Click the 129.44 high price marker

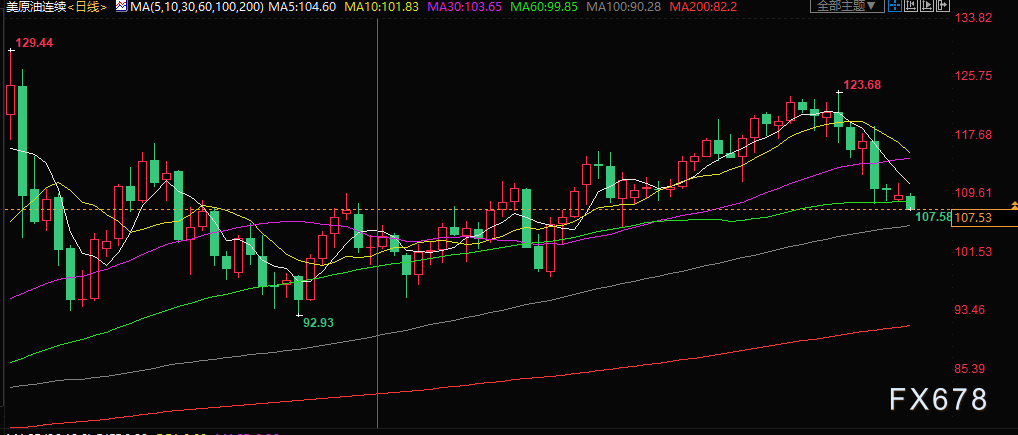click(34, 43)
